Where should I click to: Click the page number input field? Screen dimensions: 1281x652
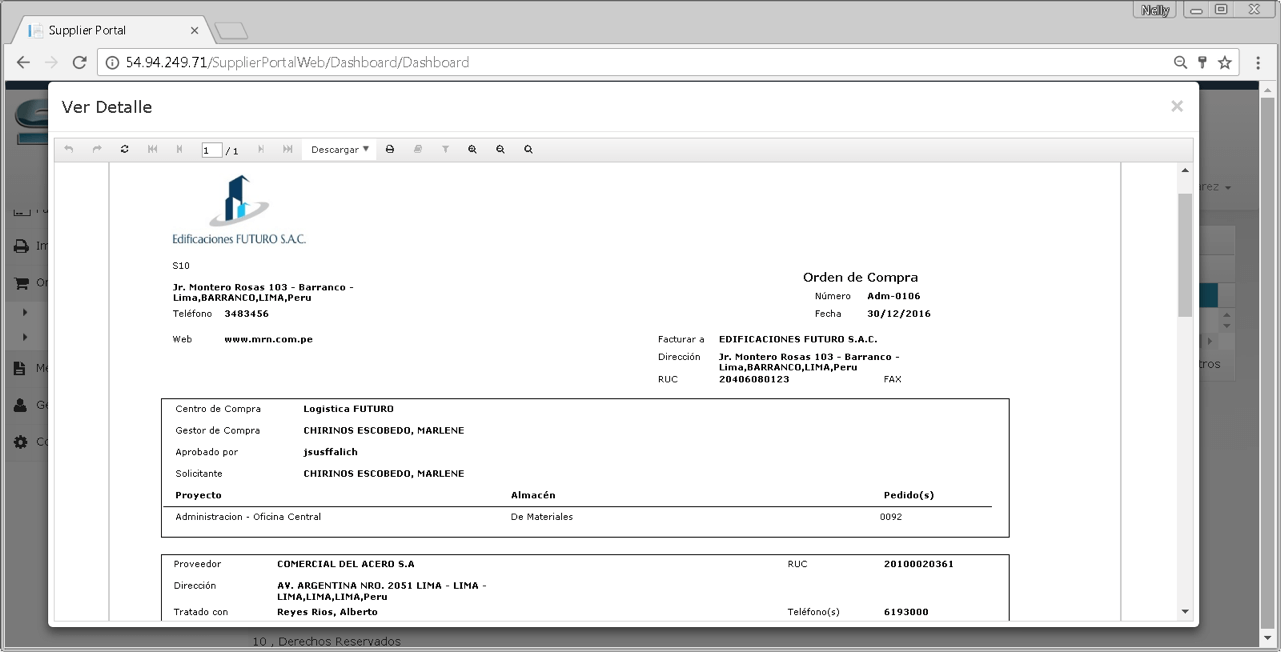[212, 150]
